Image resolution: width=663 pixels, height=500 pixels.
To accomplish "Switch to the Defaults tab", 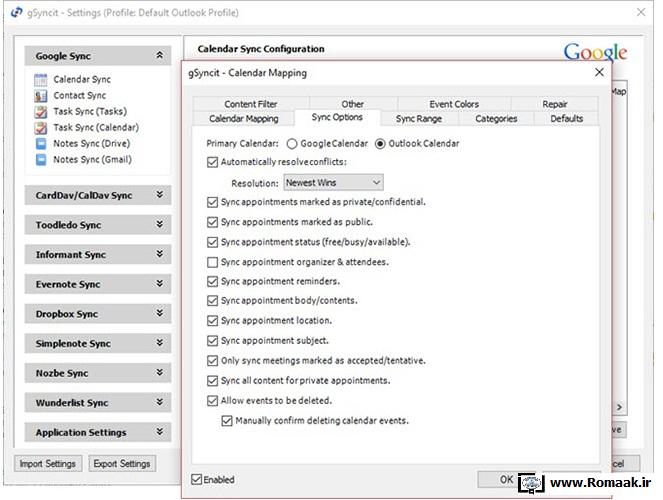I will click(x=567, y=119).
